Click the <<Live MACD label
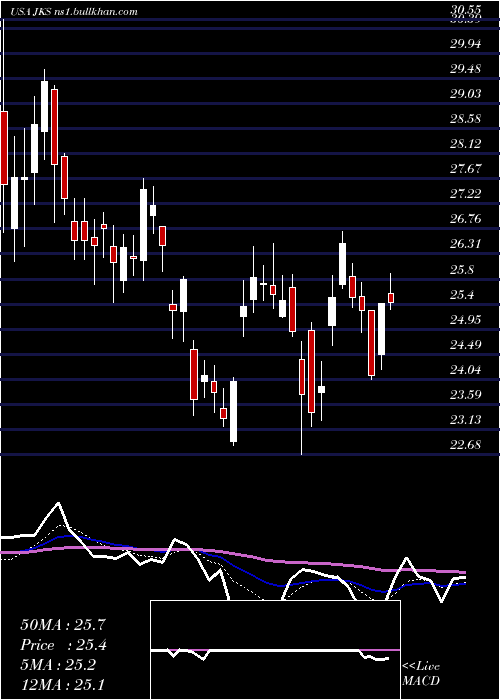 [x=421, y=674]
